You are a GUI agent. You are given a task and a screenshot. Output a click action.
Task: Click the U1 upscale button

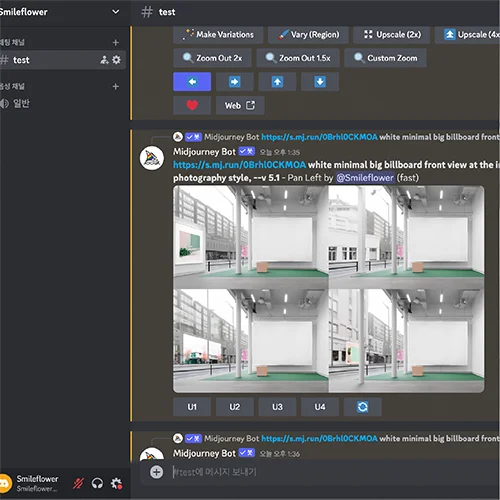point(192,407)
